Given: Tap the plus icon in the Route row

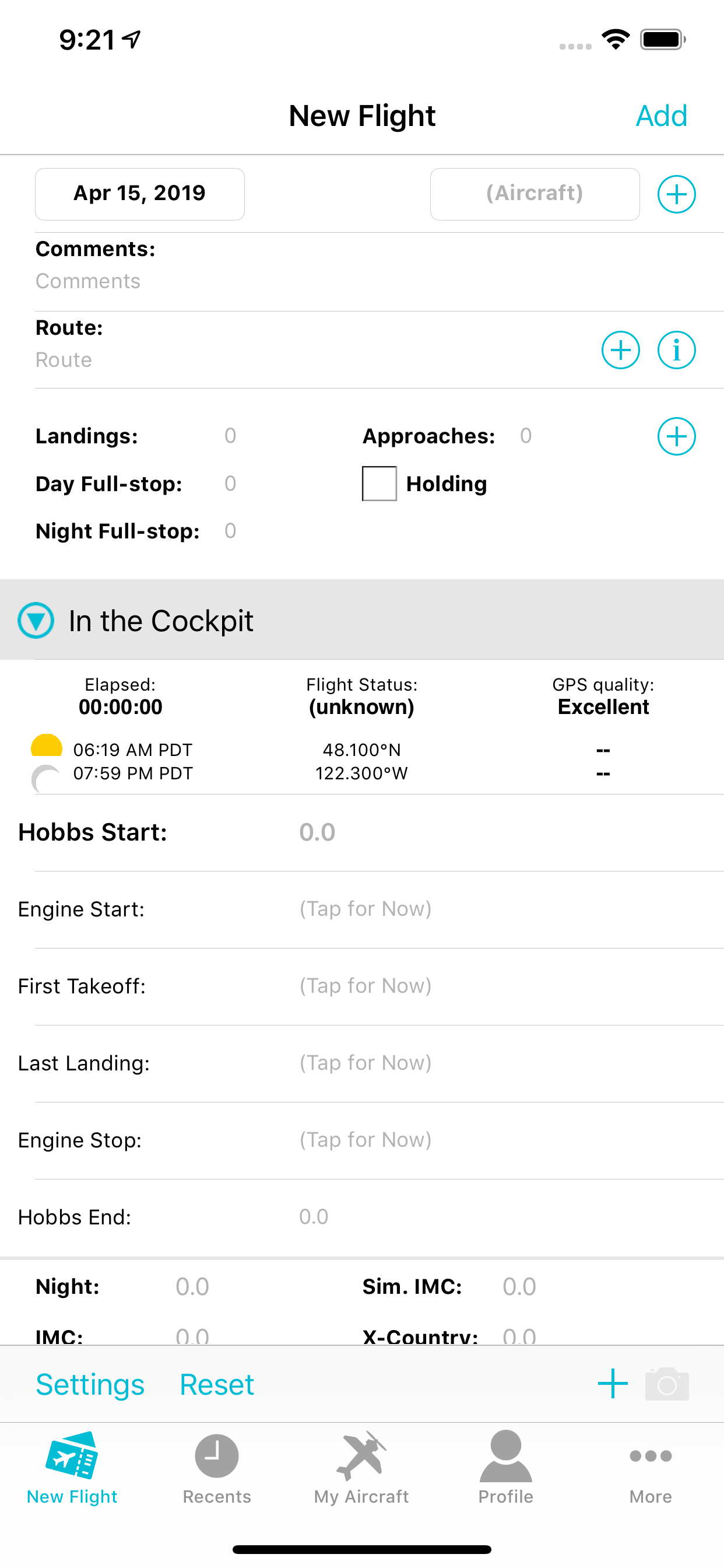Looking at the screenshot, I should [x=620, y=350].
